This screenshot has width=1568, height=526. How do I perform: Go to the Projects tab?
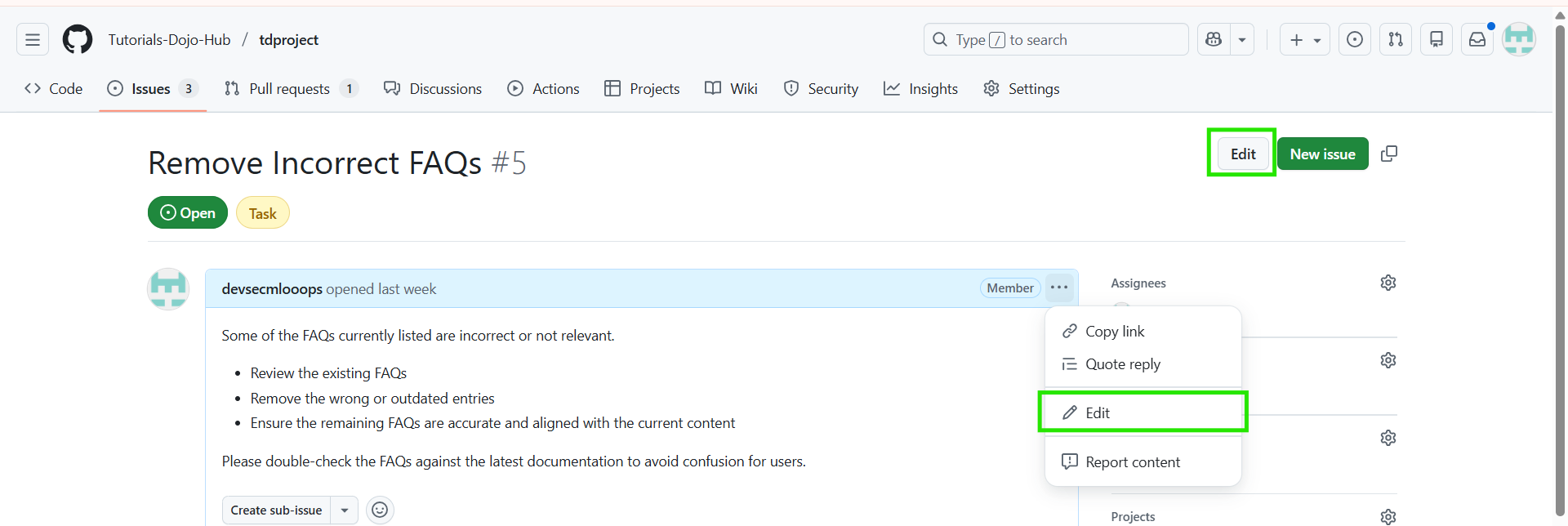[642, 88]
